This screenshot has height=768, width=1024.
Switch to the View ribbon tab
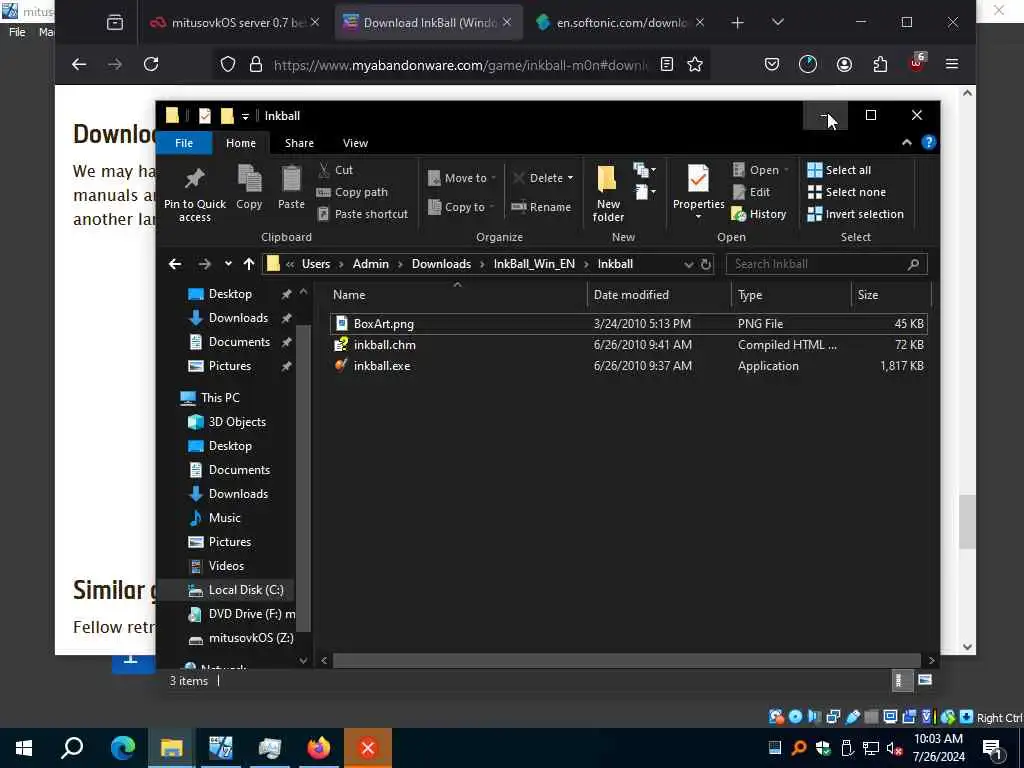pos(355,142)
